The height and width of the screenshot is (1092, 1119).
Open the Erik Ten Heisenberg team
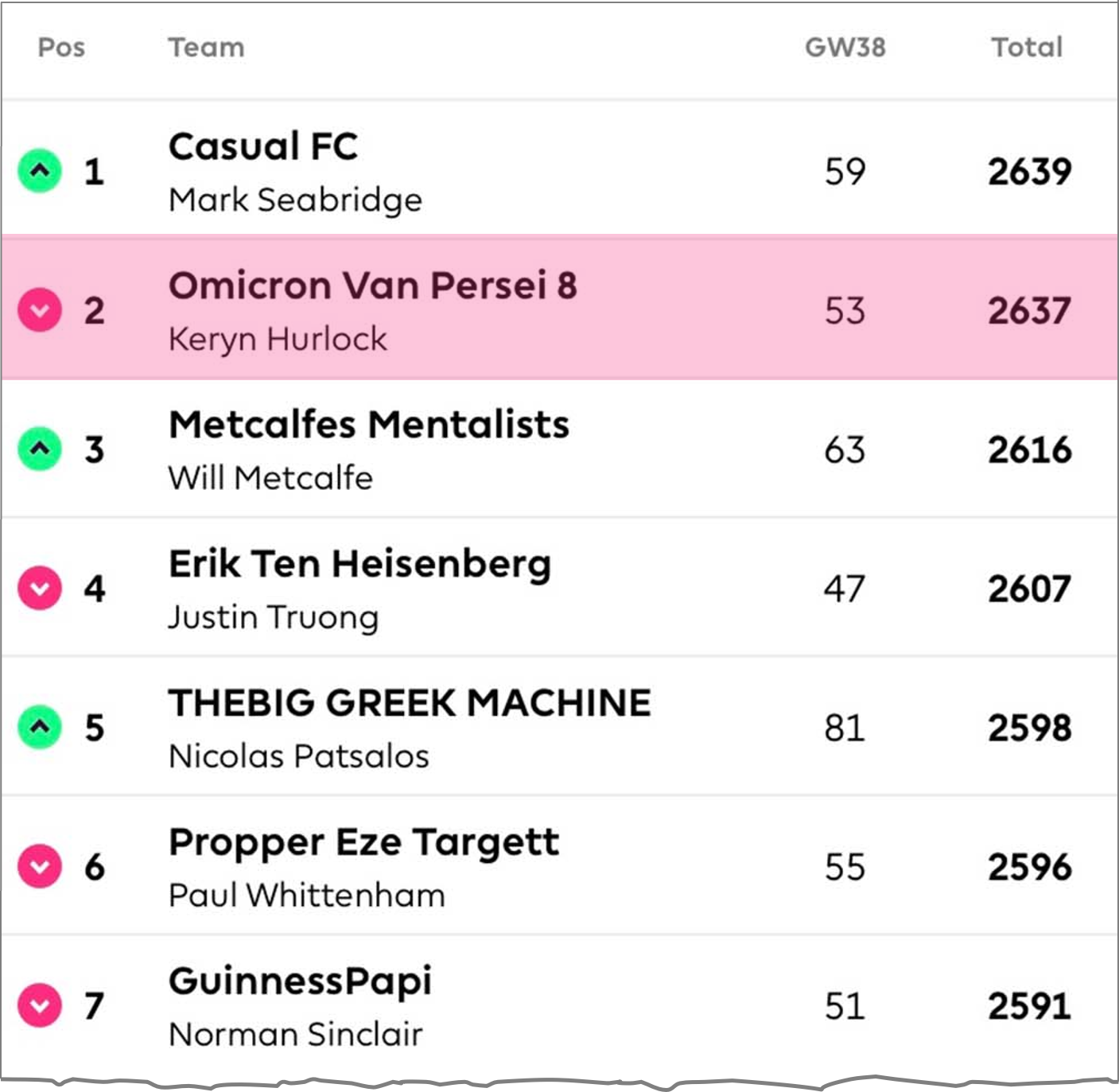click(x=359, y=565)
